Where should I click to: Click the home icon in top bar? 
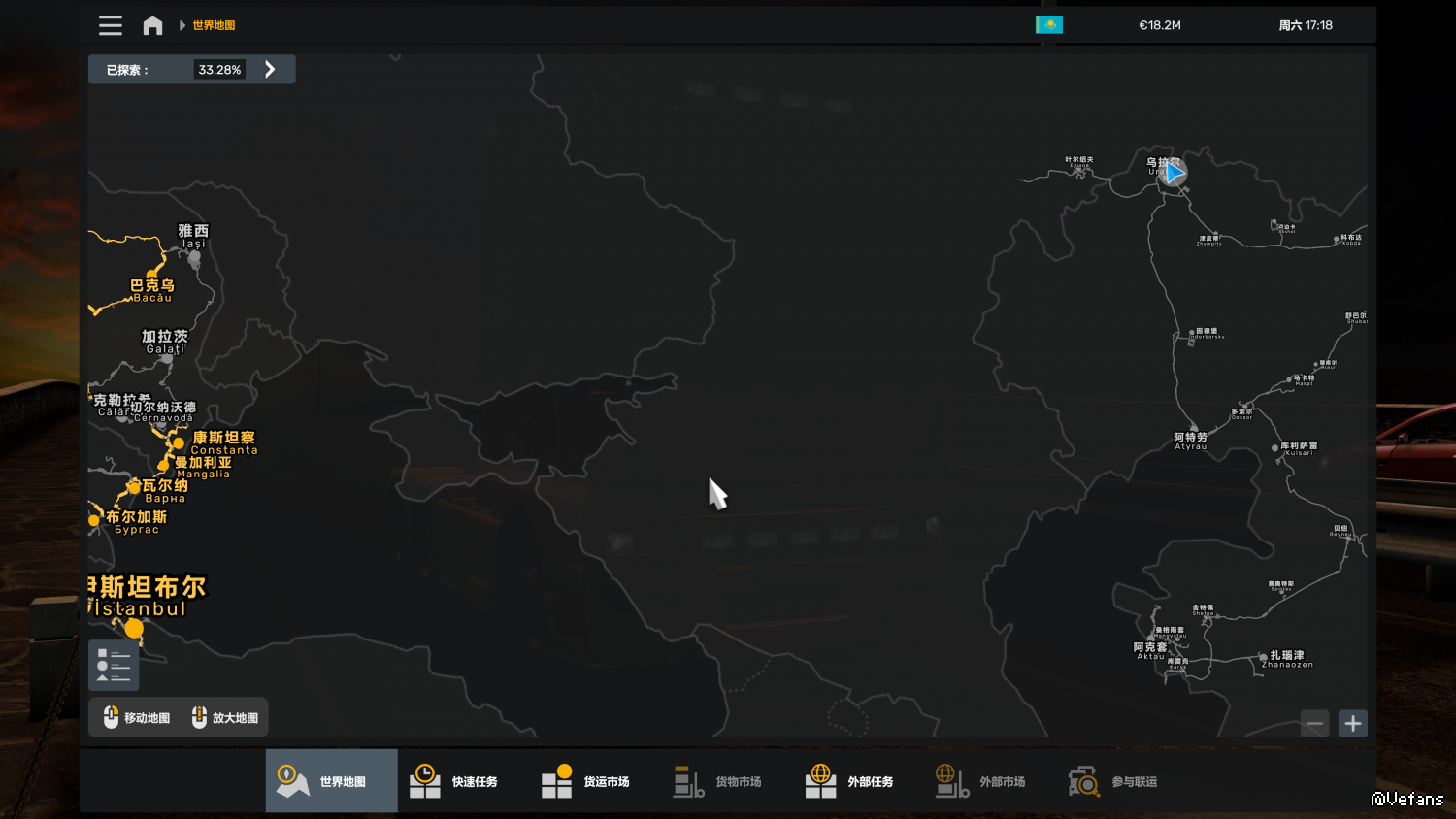point(152,25)
